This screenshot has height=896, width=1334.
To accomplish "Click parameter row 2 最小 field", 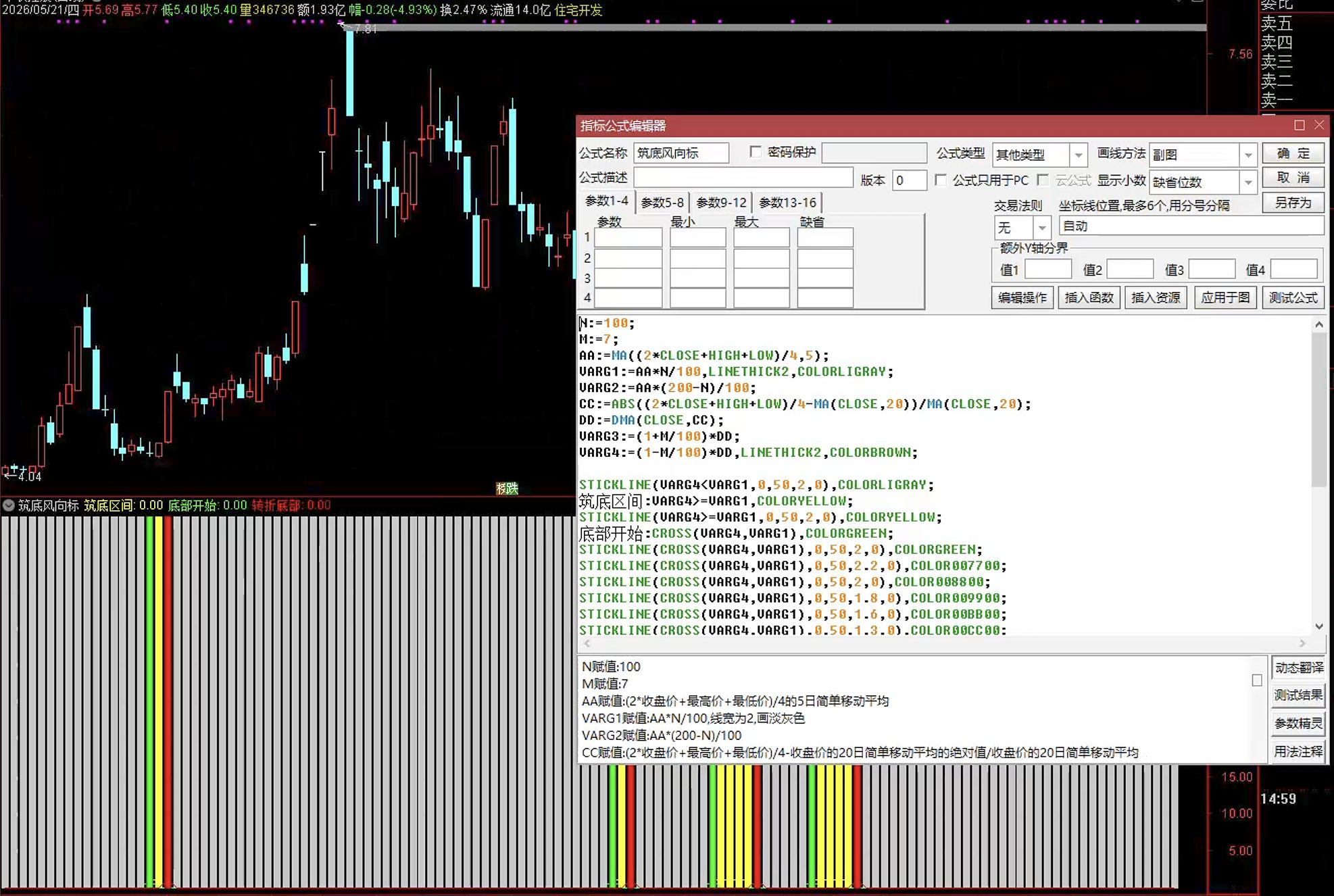I will [697, 258].
